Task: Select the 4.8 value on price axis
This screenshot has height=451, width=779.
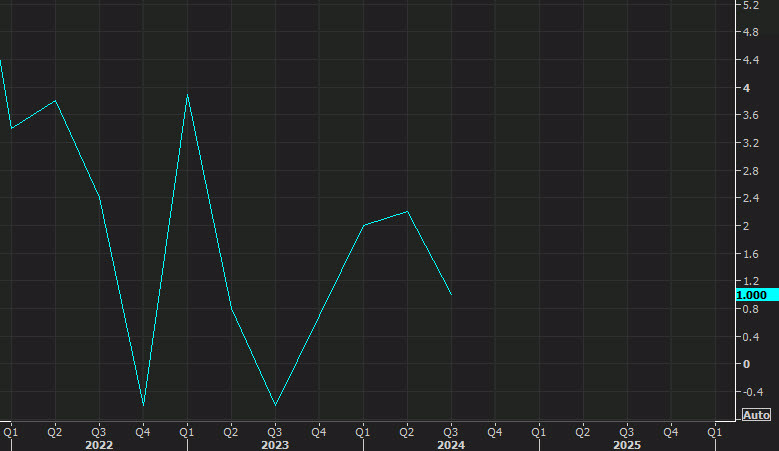Action: (751, 32)
